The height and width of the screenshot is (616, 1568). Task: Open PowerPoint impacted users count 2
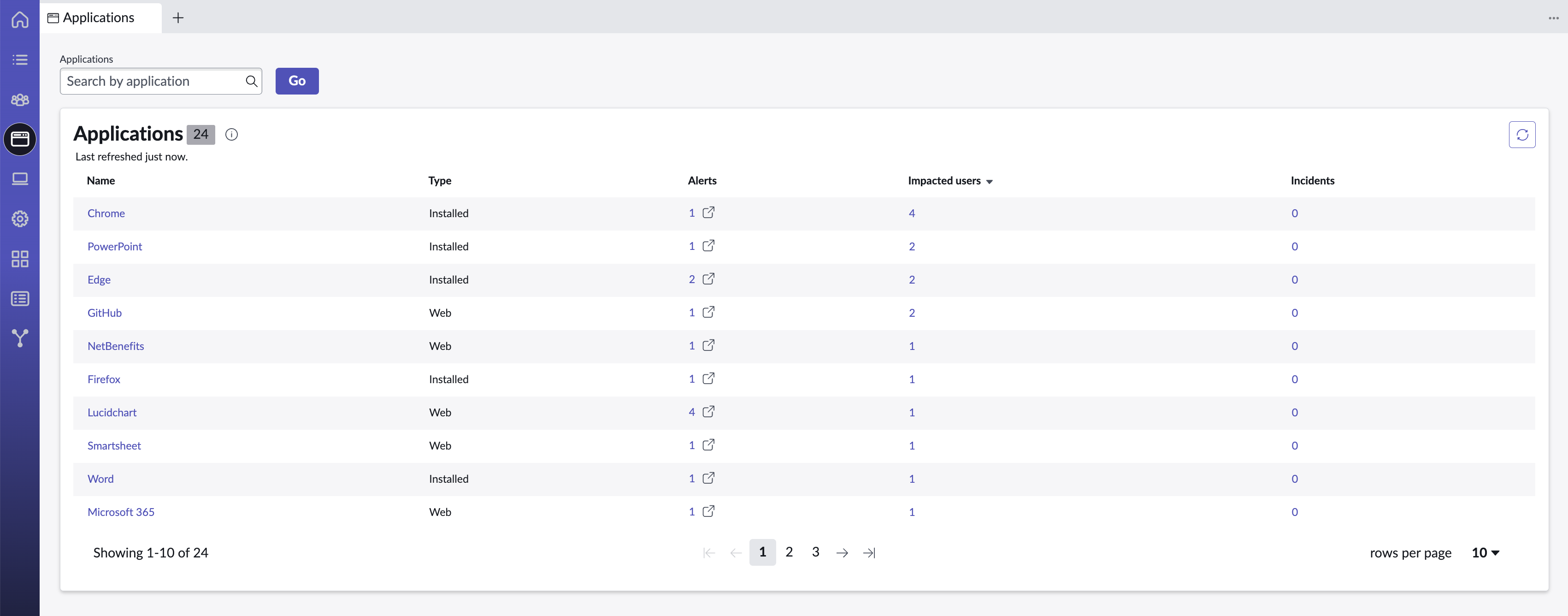[x=911, y=247]
